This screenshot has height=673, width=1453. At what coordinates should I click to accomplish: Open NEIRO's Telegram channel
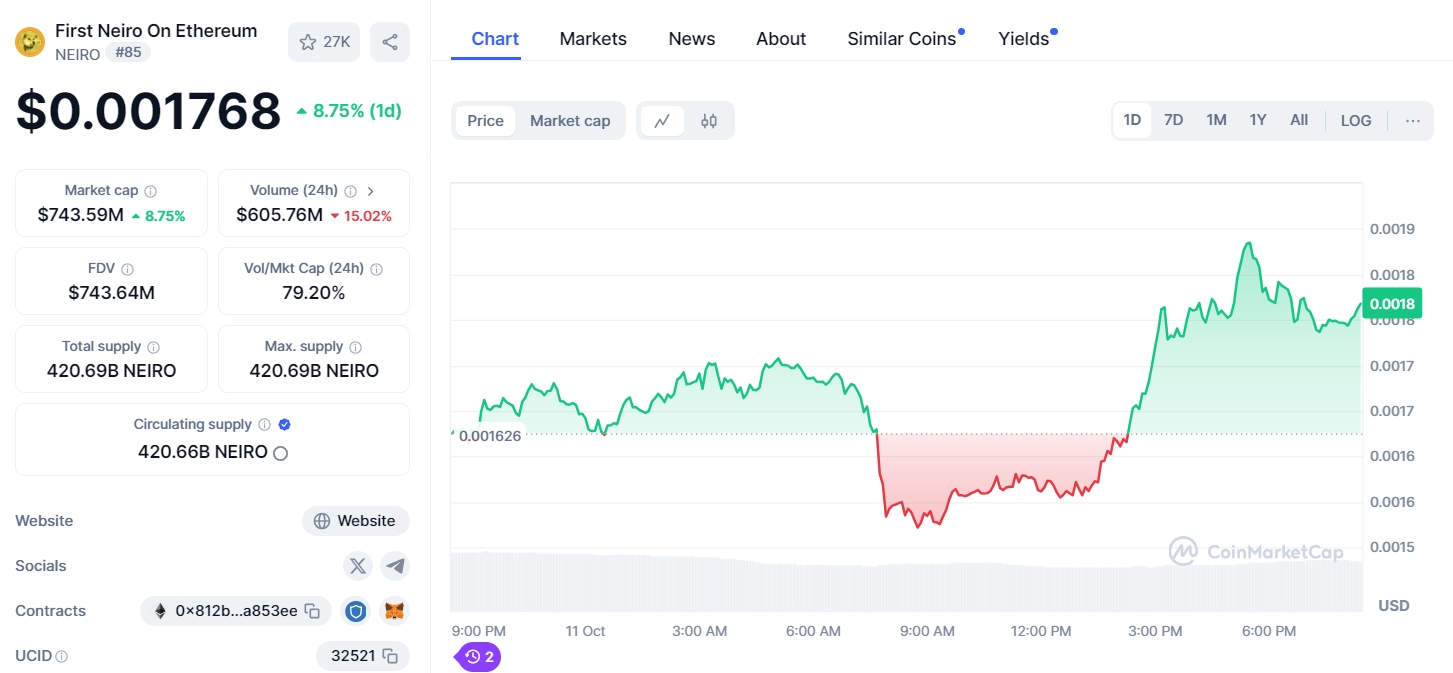click(x=394, y=565)
